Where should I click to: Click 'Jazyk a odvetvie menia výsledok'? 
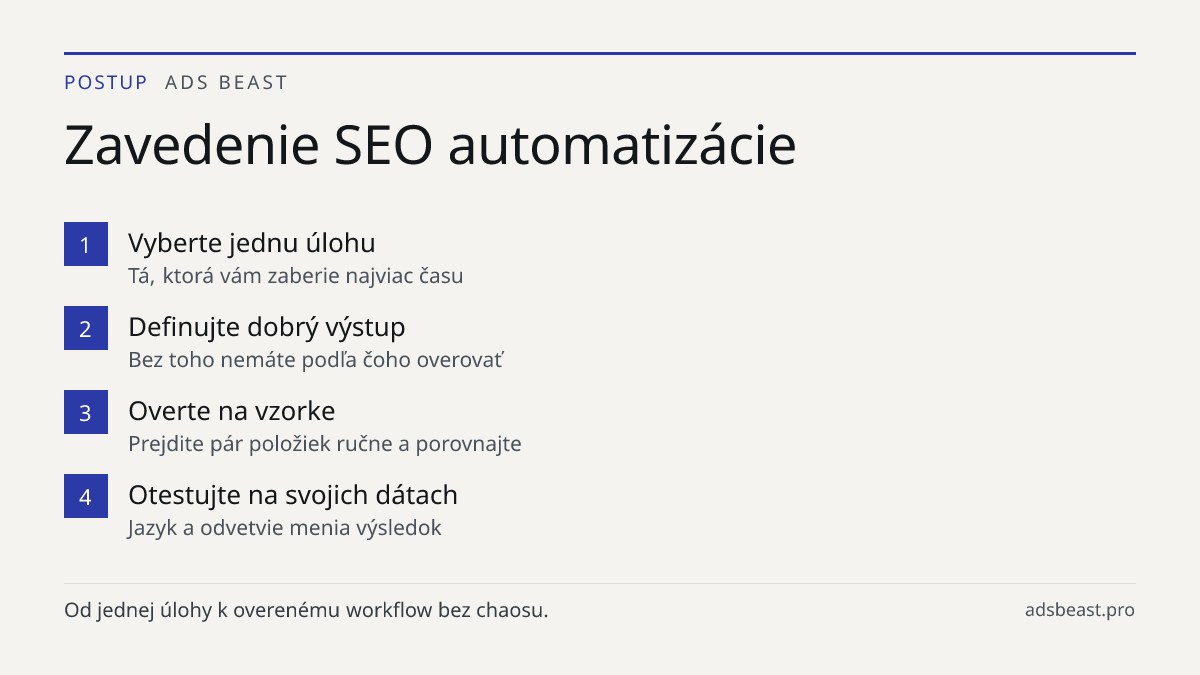285,528
